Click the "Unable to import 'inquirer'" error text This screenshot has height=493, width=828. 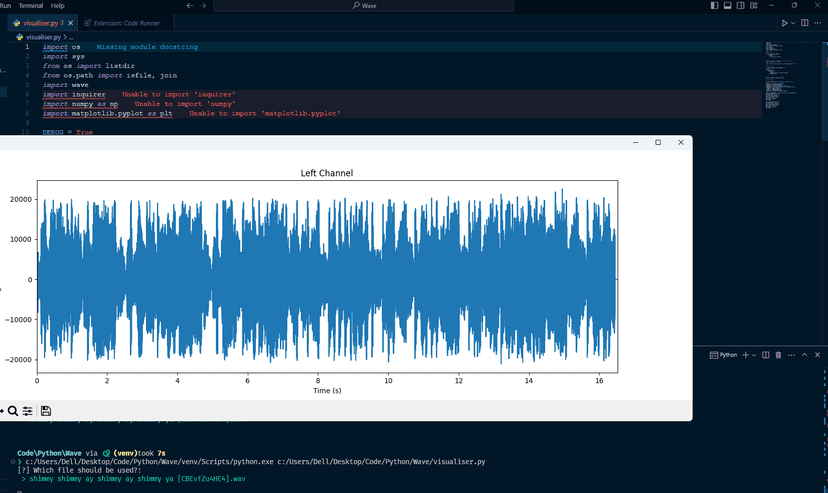coord(178,94)
